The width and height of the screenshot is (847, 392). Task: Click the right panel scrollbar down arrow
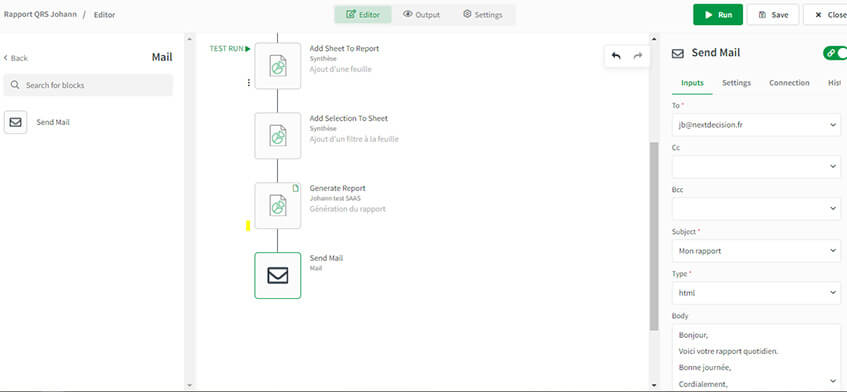click(654, 386)
